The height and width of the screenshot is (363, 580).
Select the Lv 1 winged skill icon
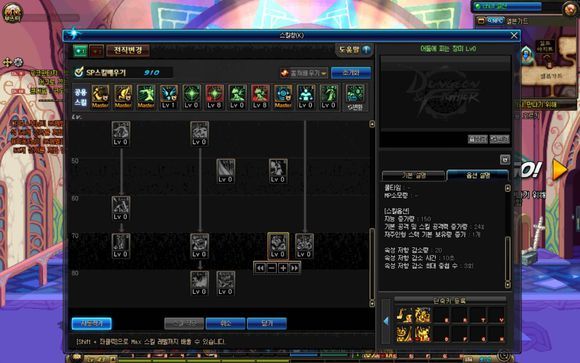169,96
